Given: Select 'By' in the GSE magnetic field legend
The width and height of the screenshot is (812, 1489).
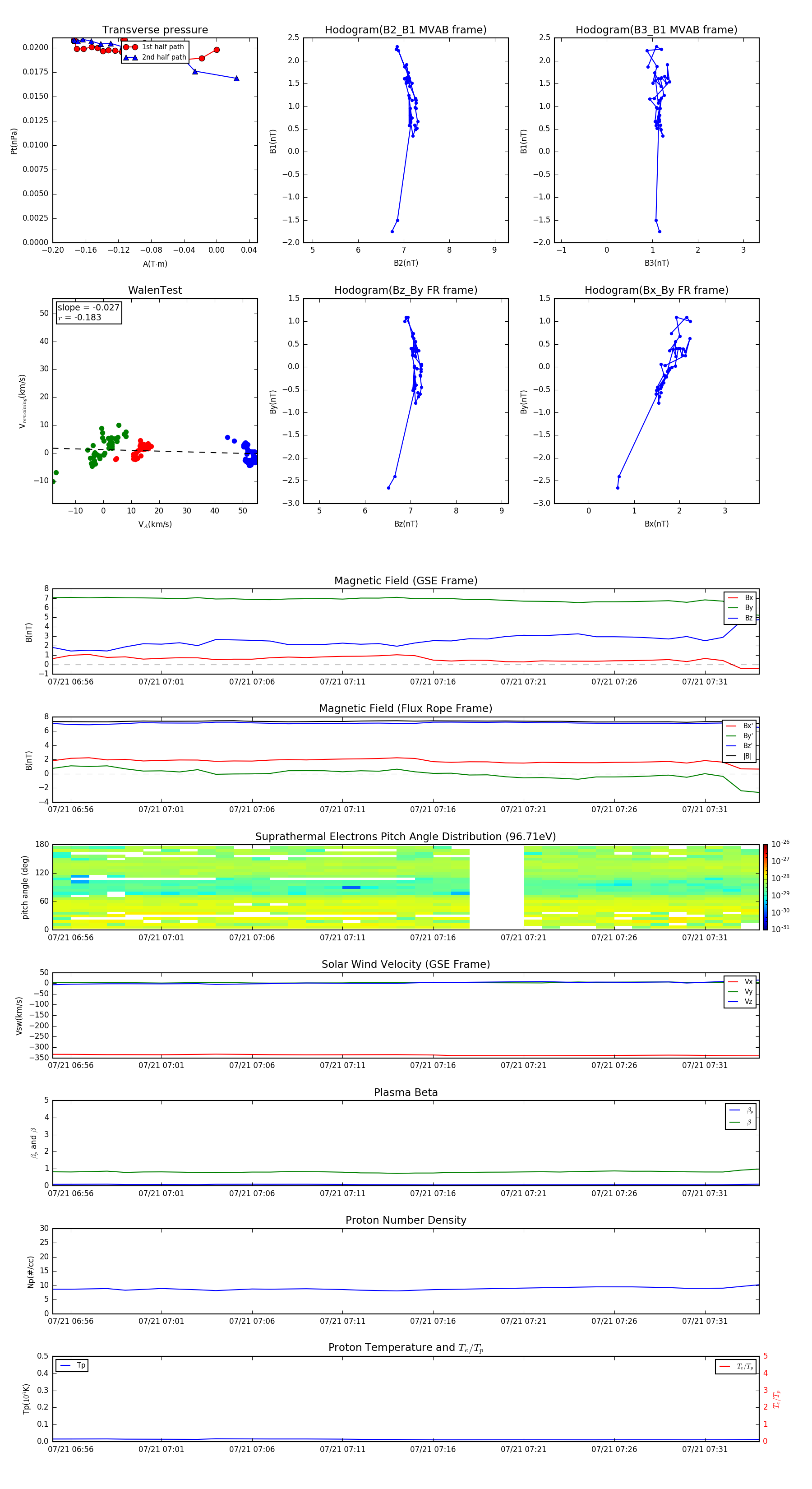Looking at the screenshot, I should [x=741, y=607].
